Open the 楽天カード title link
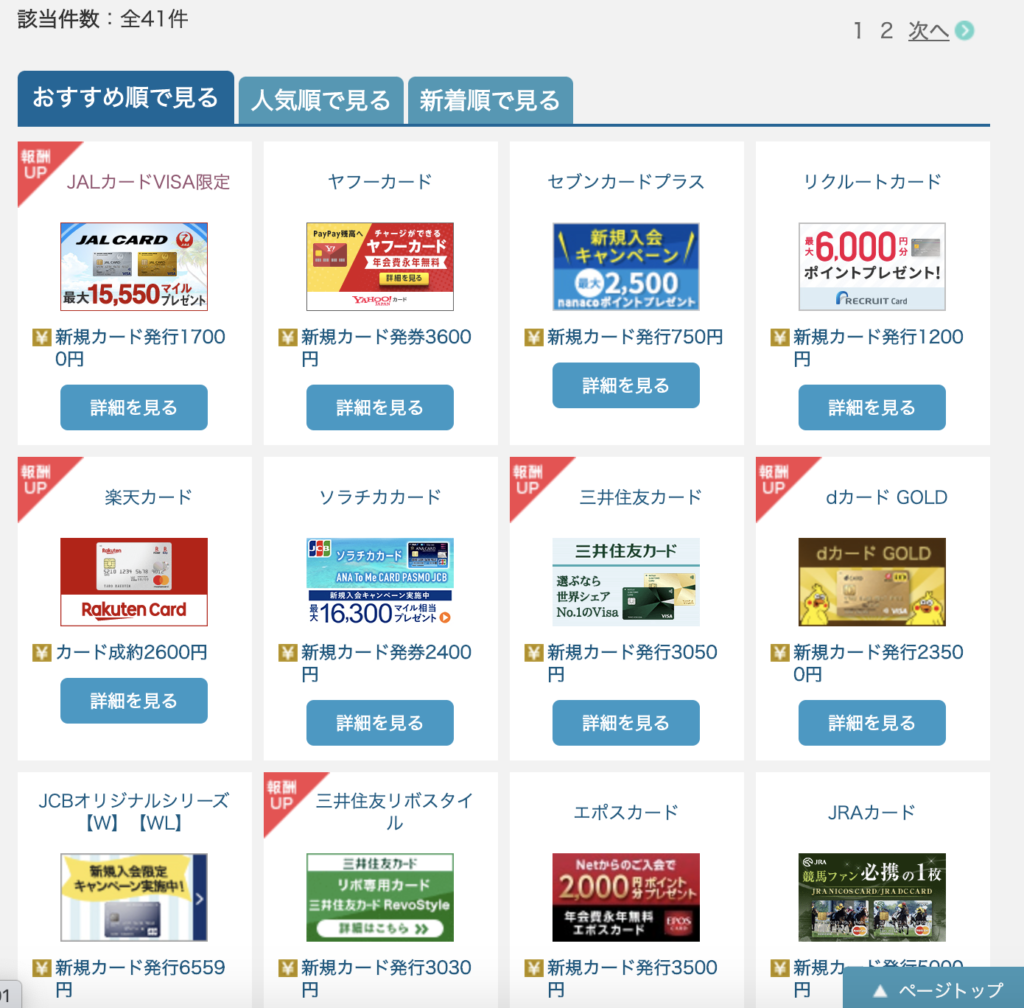The image size is (1024, 1008). tap(148, 497)
